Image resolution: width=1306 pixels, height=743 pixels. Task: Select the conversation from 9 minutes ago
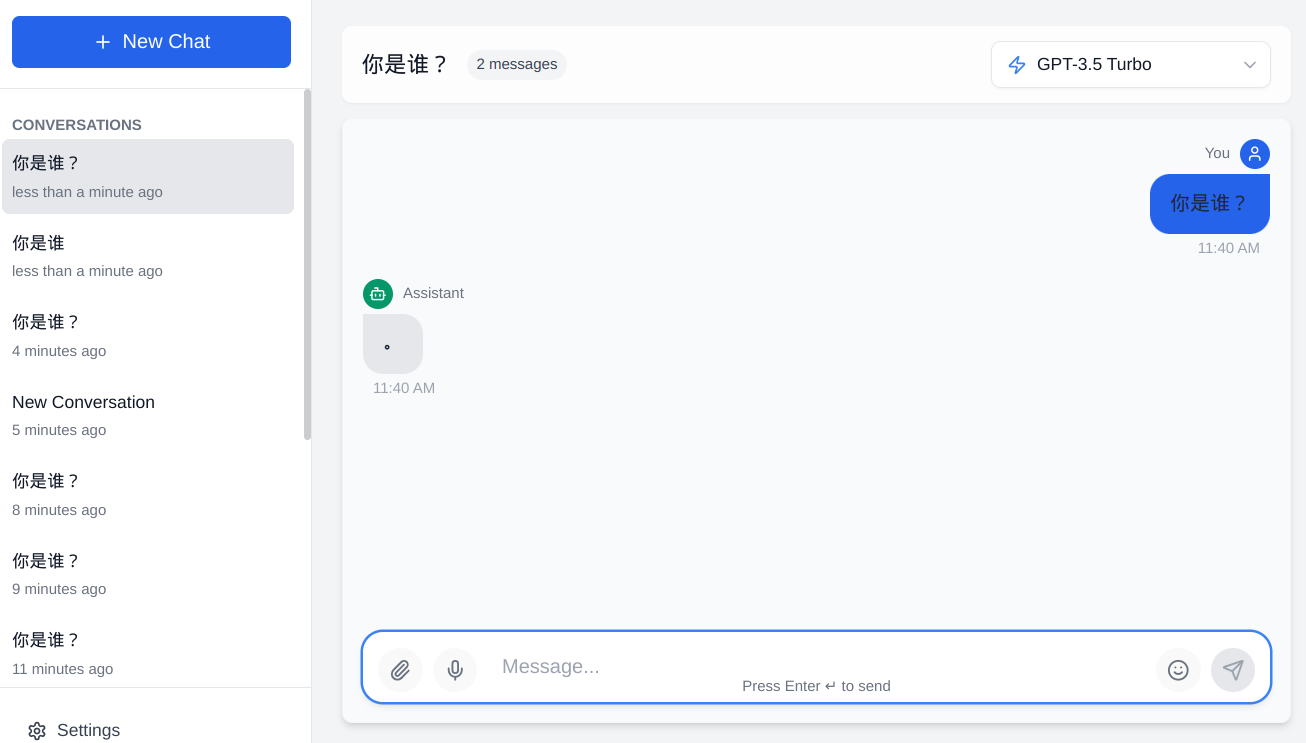point(148,574)
